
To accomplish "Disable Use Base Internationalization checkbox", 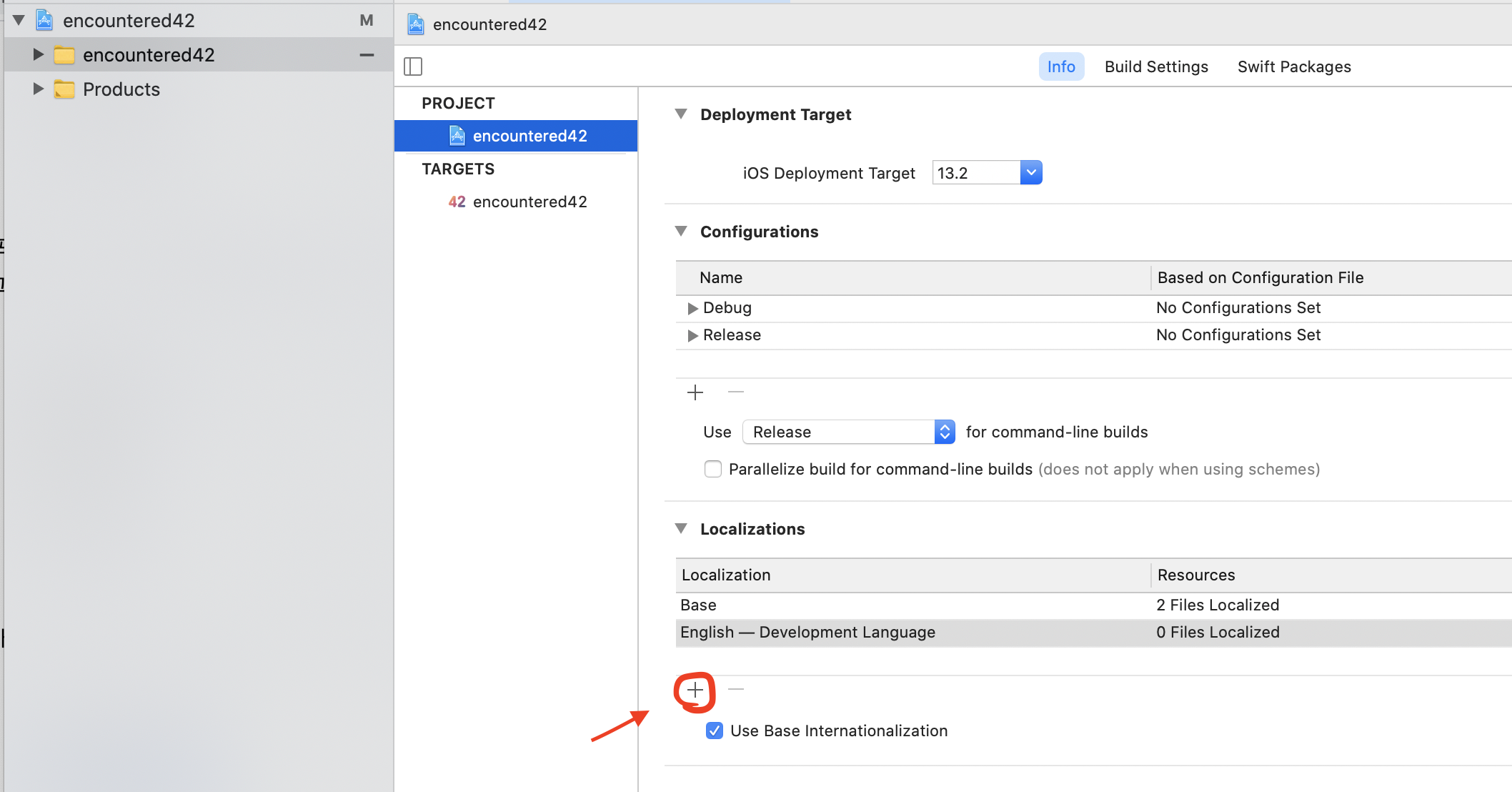I will (714, 731).
